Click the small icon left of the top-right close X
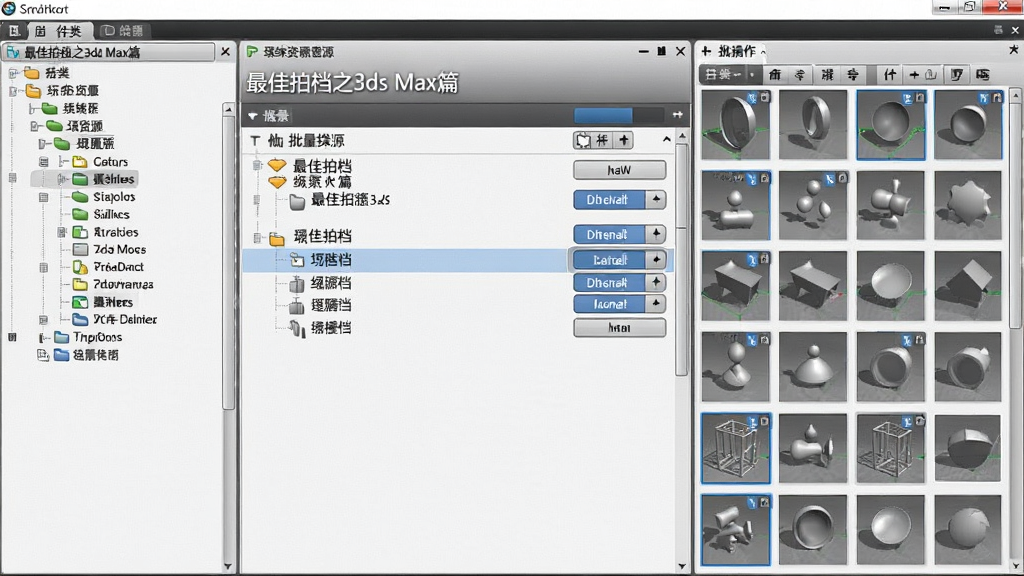This screenshot has width=1024, height=576. pos(998,30)
